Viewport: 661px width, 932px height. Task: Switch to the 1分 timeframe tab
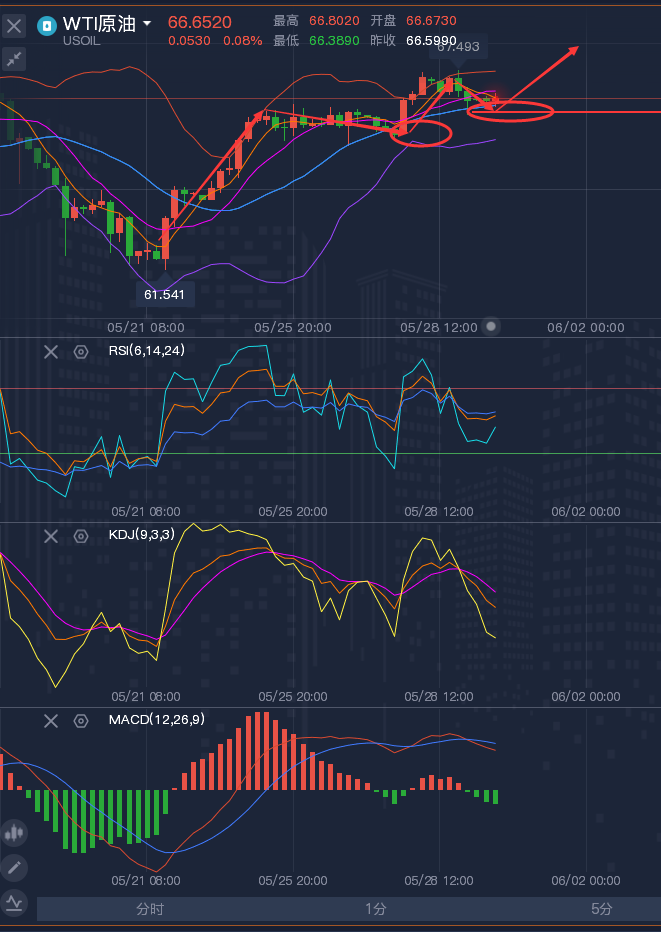pyautogui.click(x=375, y=909)
